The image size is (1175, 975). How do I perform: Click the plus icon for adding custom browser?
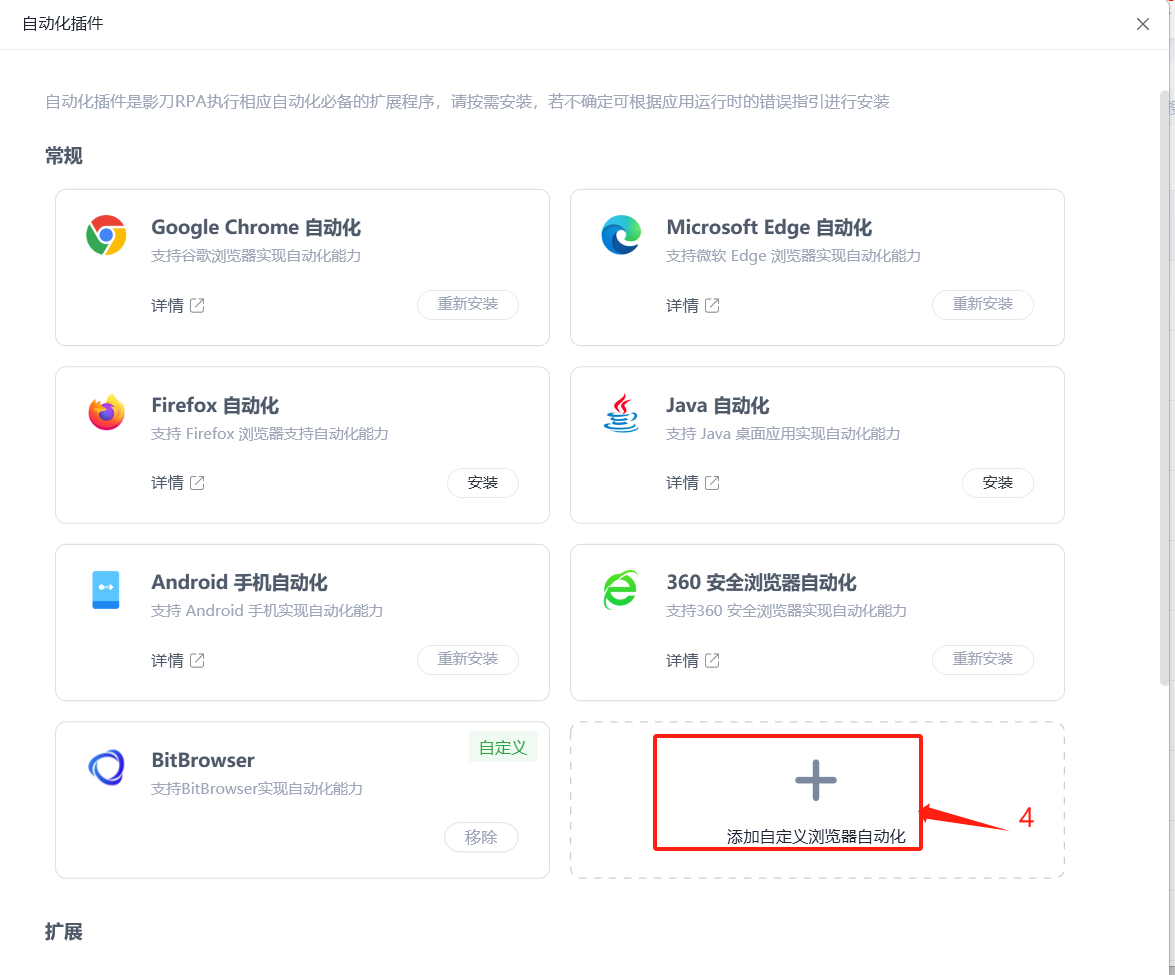(x=816, y=781)
